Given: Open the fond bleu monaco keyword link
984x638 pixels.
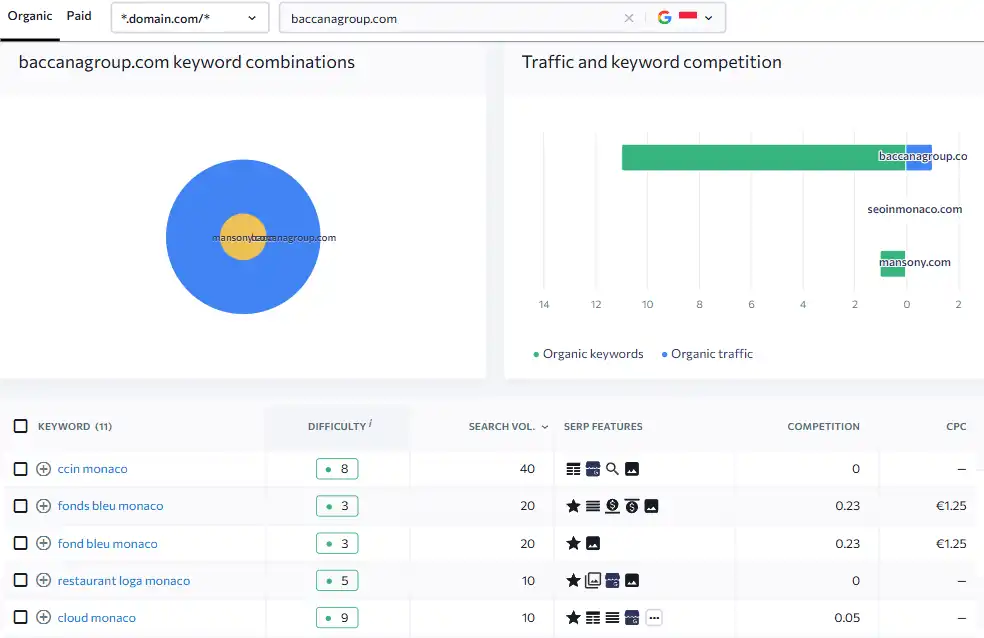Looking at the screenshot, I should pos(107,543).
